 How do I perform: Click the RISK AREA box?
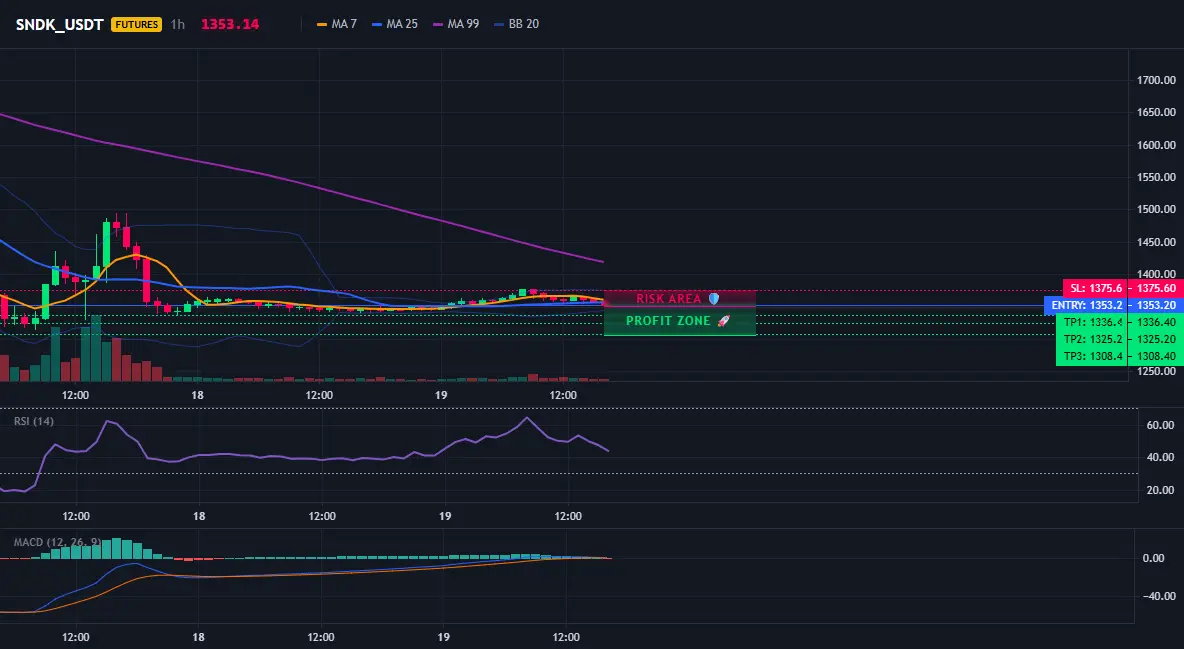[x=680, y=298]
